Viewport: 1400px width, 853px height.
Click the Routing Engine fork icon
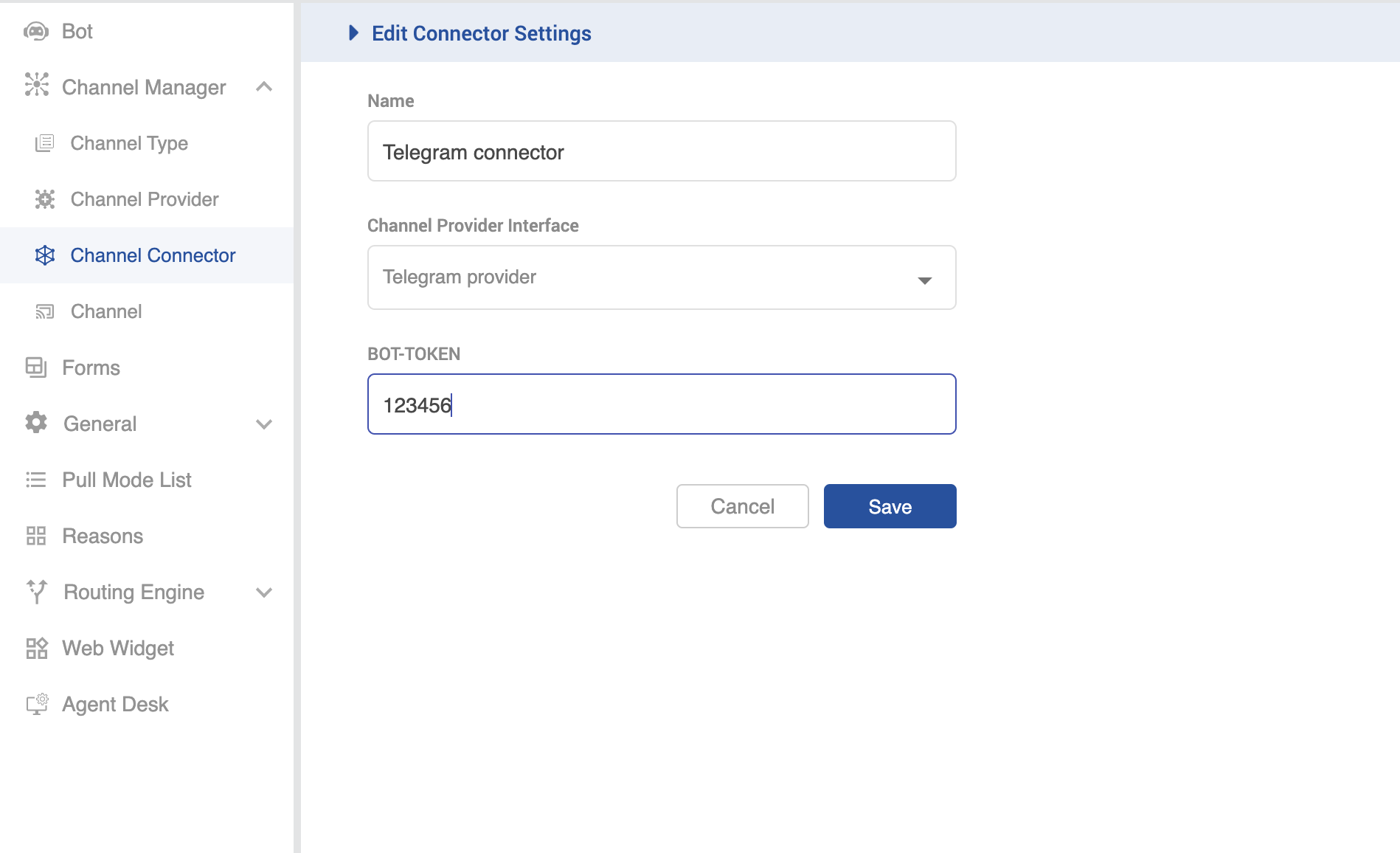36,592
